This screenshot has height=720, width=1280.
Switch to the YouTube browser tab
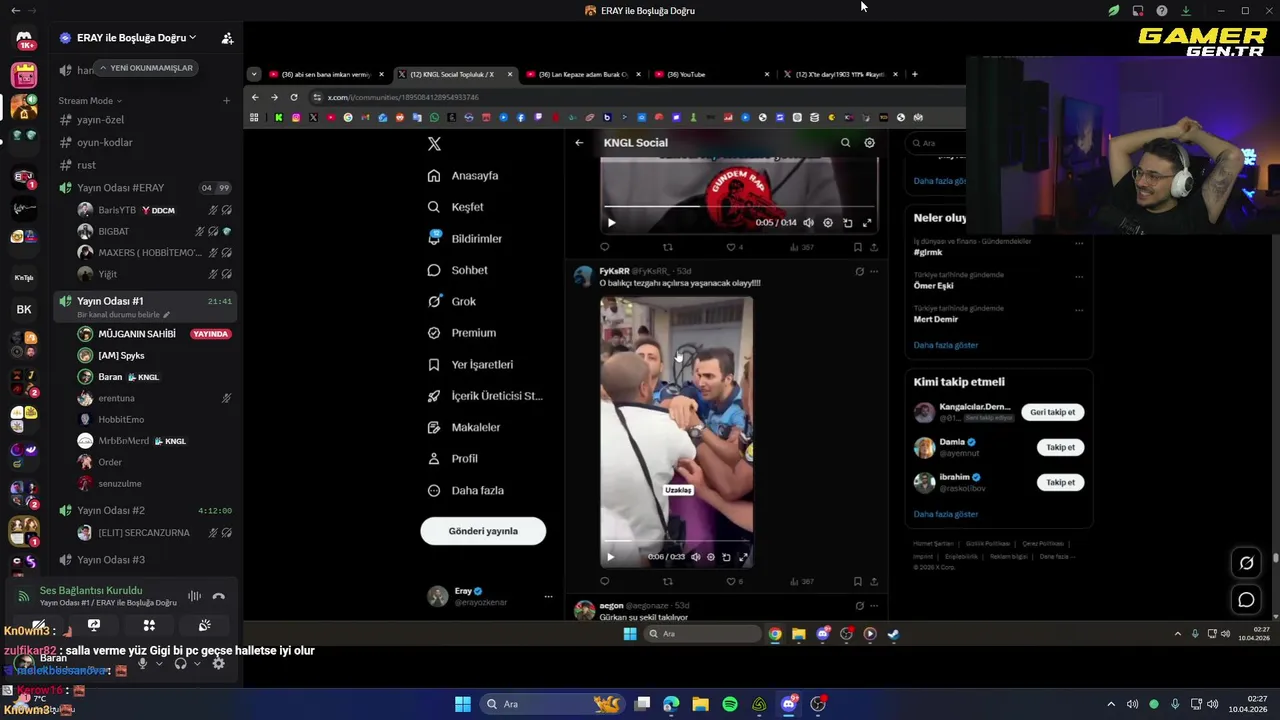712,74
